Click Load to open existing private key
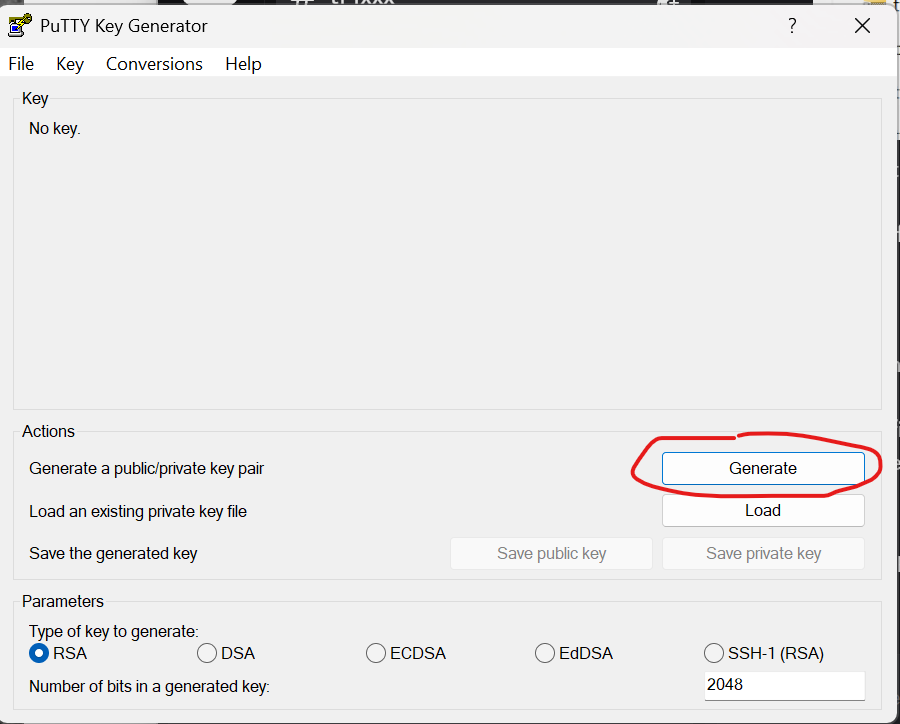 762,510
